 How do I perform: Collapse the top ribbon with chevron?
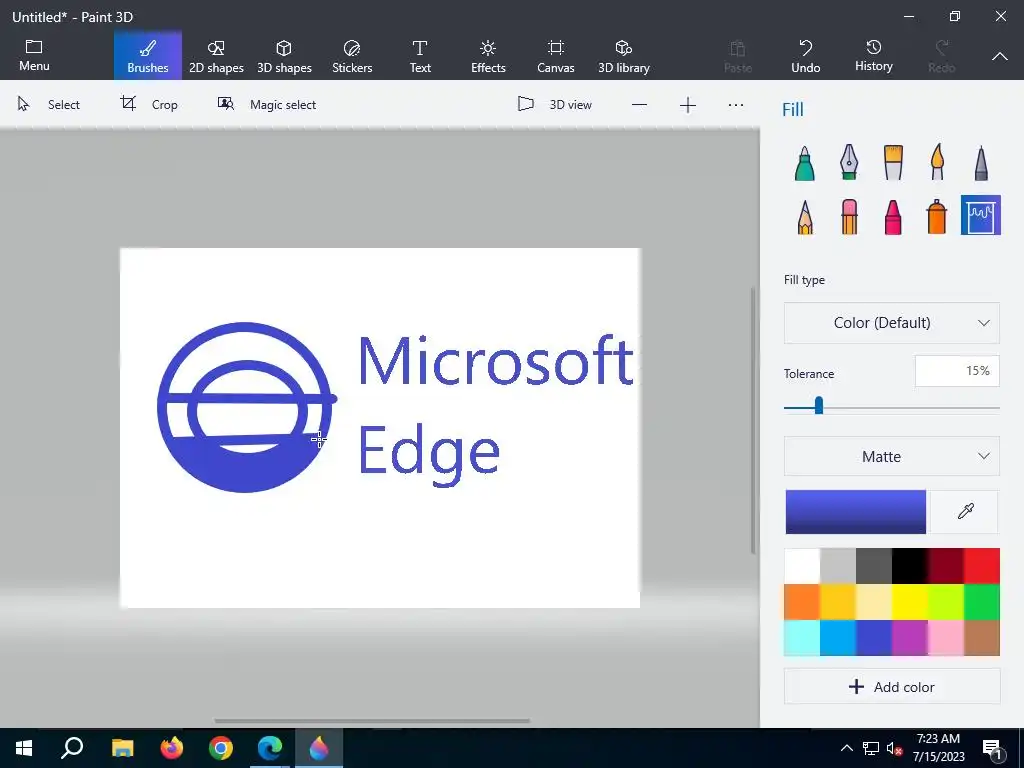point(999,57)
